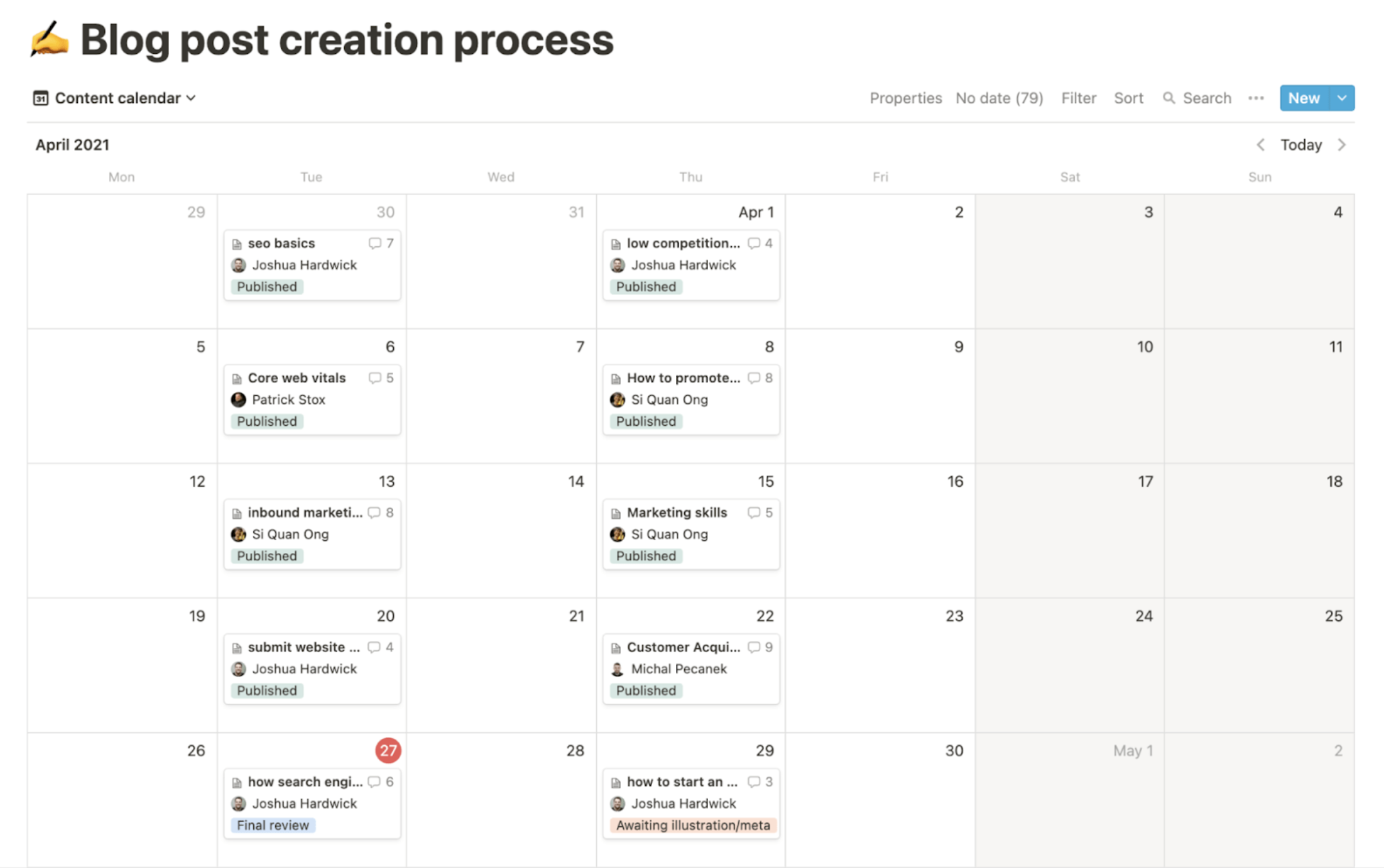
Task: Click the ••• more options icon
Action: click(x=1255, y=98)
